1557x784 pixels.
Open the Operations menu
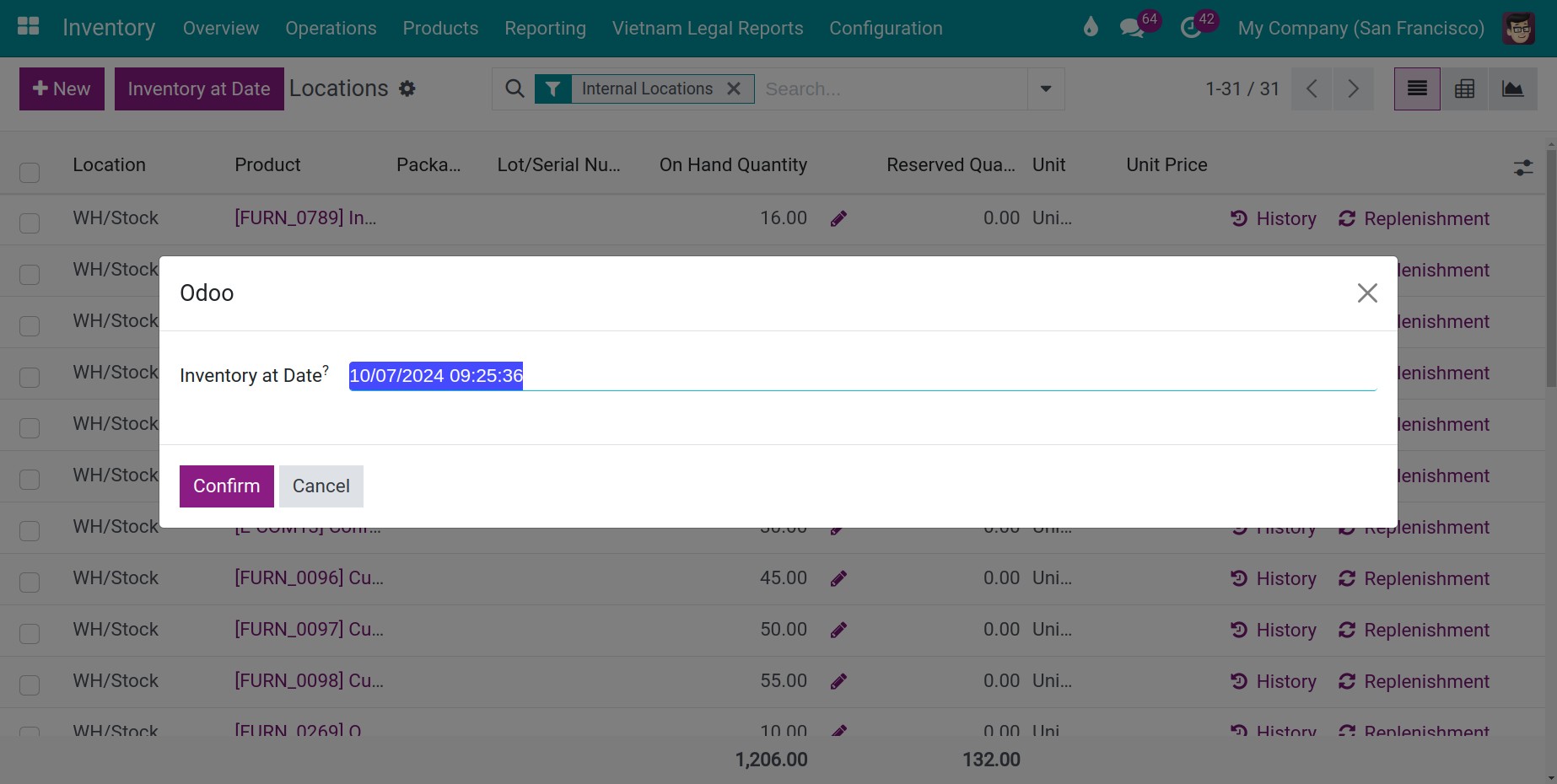331,28
